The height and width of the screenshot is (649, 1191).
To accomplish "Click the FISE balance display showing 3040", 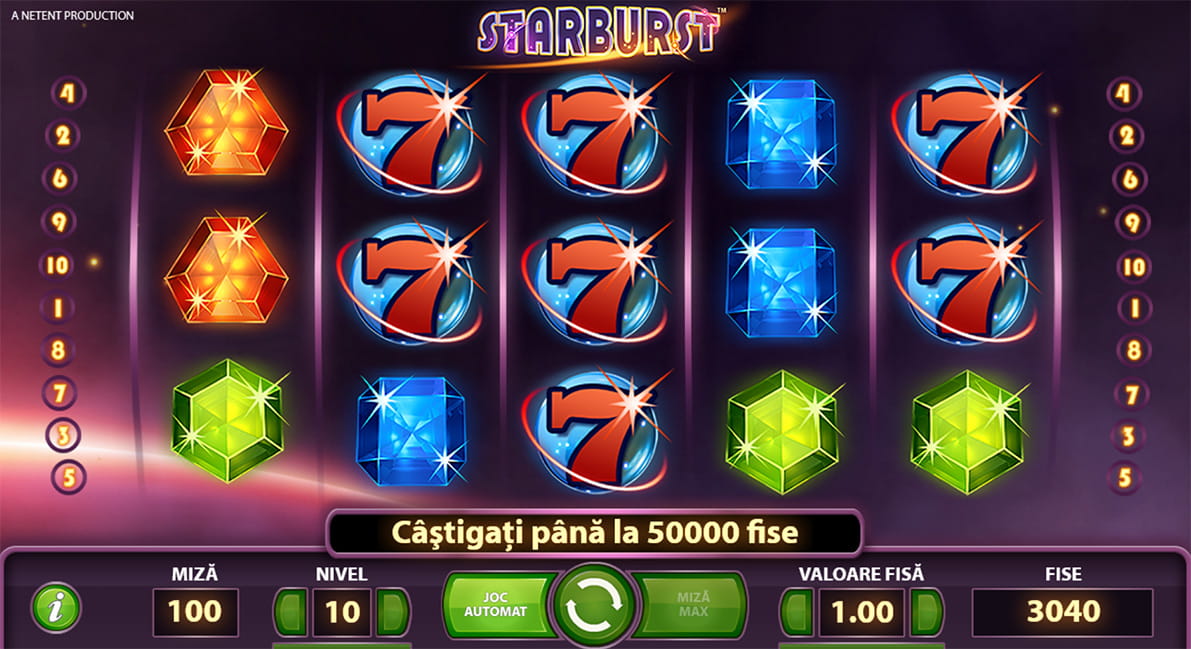I will pos(1063,612).
